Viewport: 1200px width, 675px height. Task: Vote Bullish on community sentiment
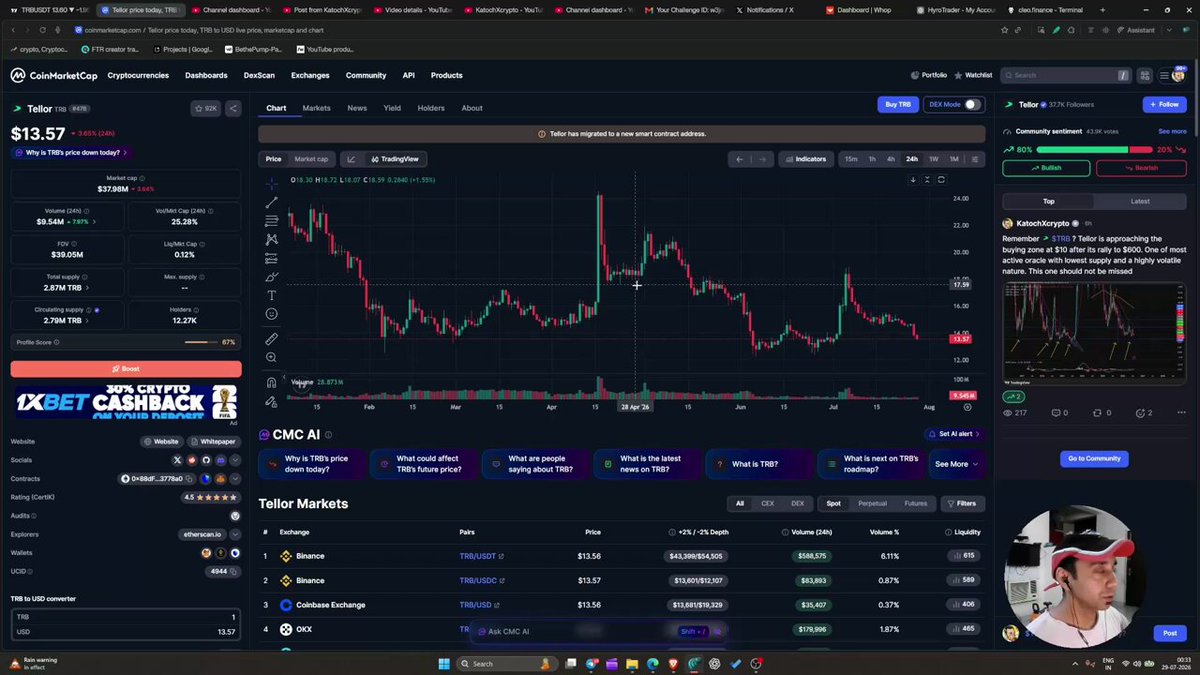[1046, 168]
